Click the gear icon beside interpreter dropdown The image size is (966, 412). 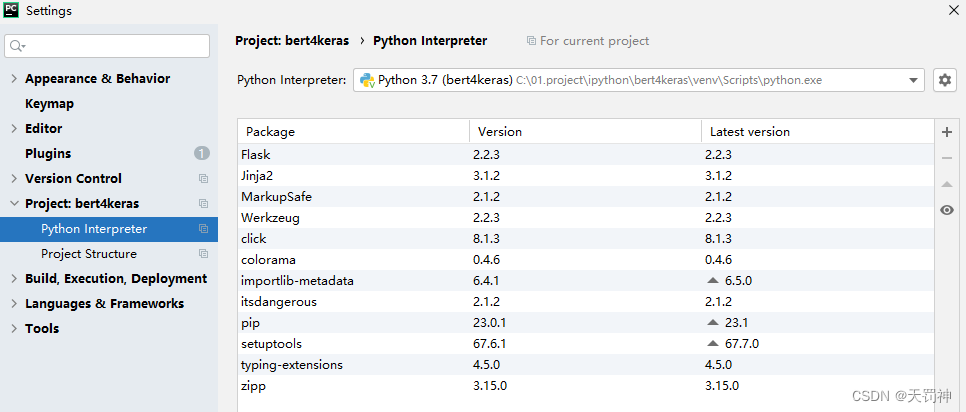tap(945, 80)
